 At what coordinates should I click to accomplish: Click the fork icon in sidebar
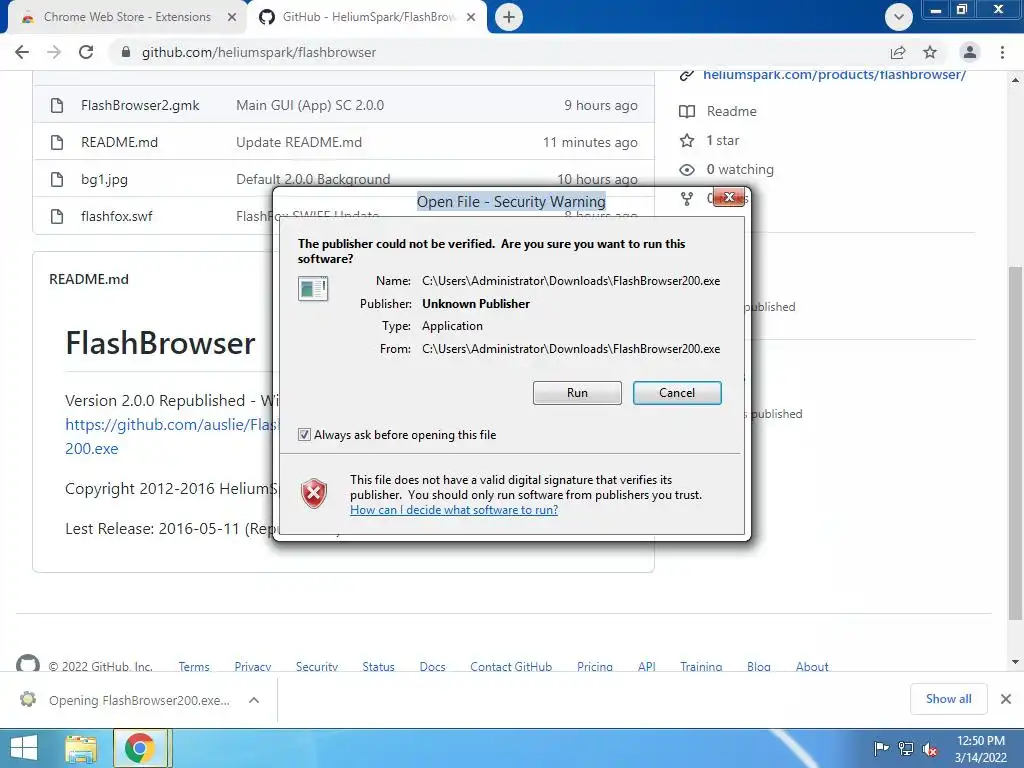click(687, 199)
